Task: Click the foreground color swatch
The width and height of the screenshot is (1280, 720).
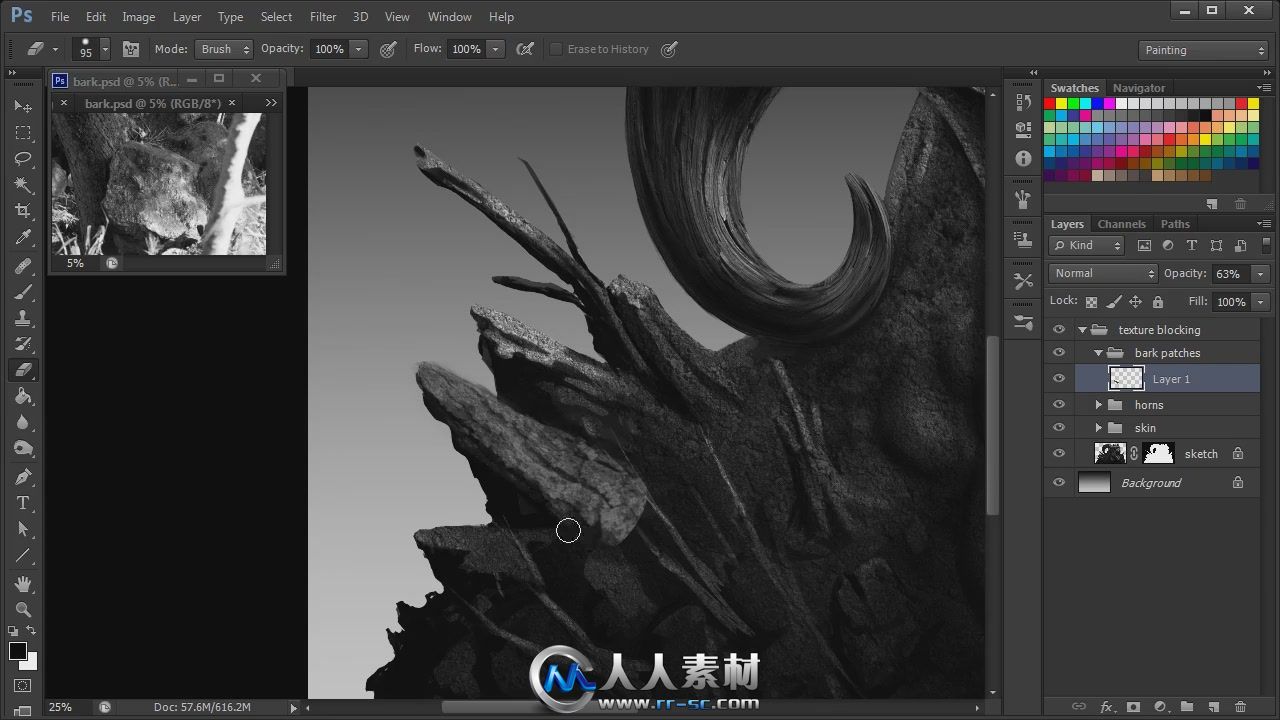Action: [18, 651]
